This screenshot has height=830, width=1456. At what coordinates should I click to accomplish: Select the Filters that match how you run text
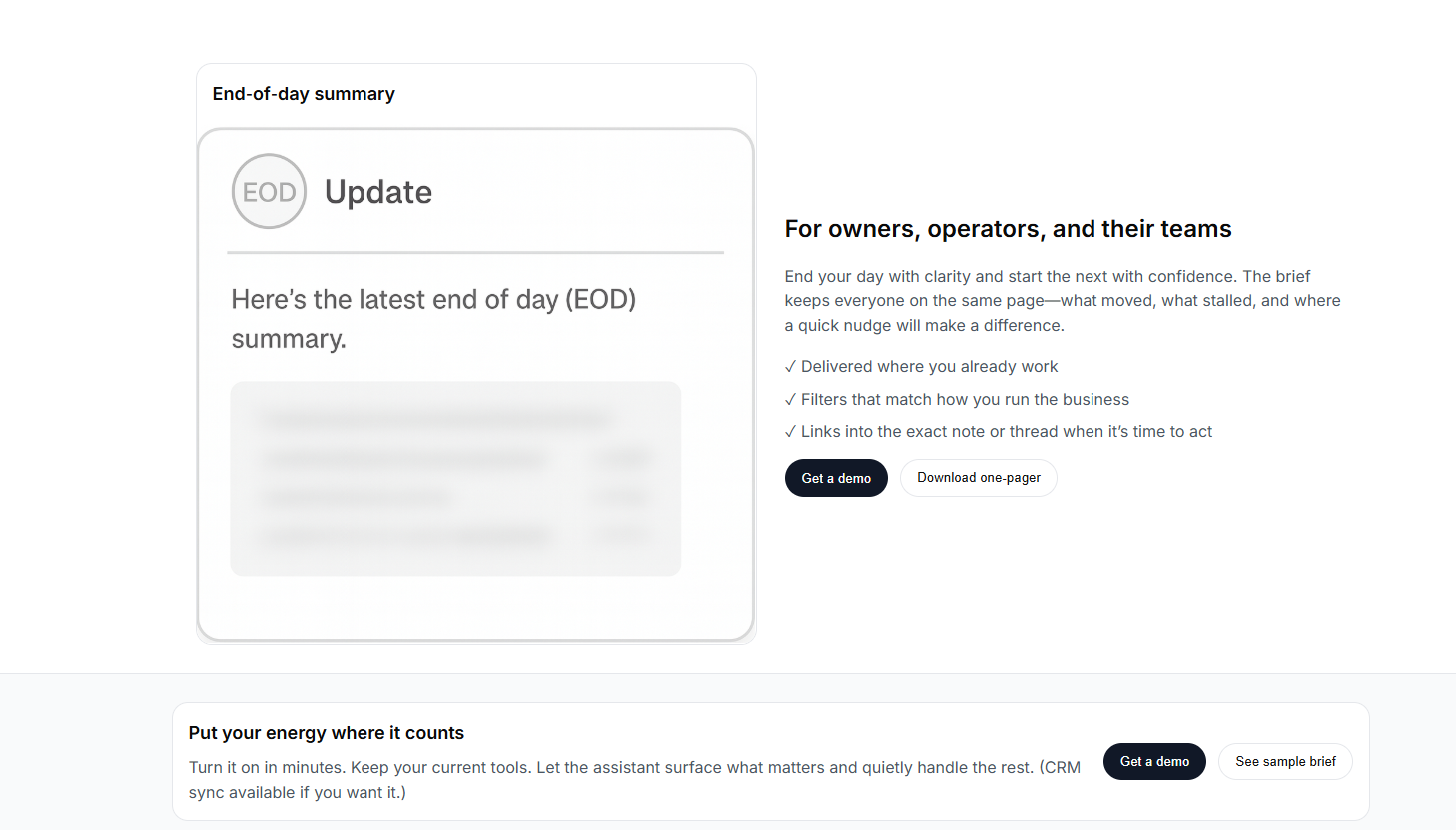(965, 400)
